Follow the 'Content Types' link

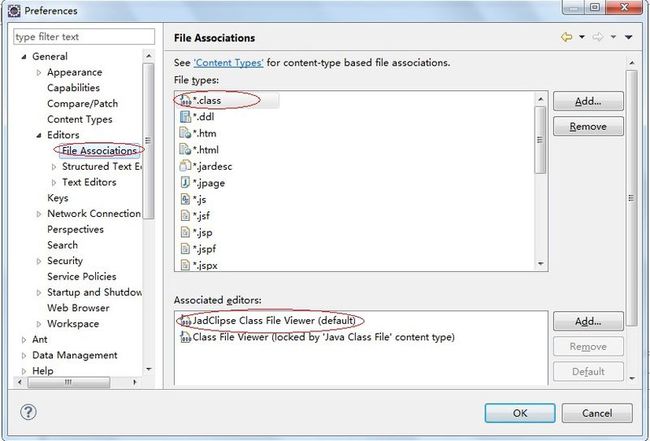pos(228,63)
